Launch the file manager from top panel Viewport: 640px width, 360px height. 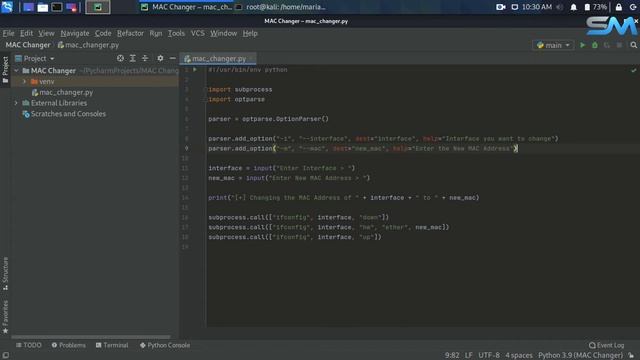(x=42, y=7)
